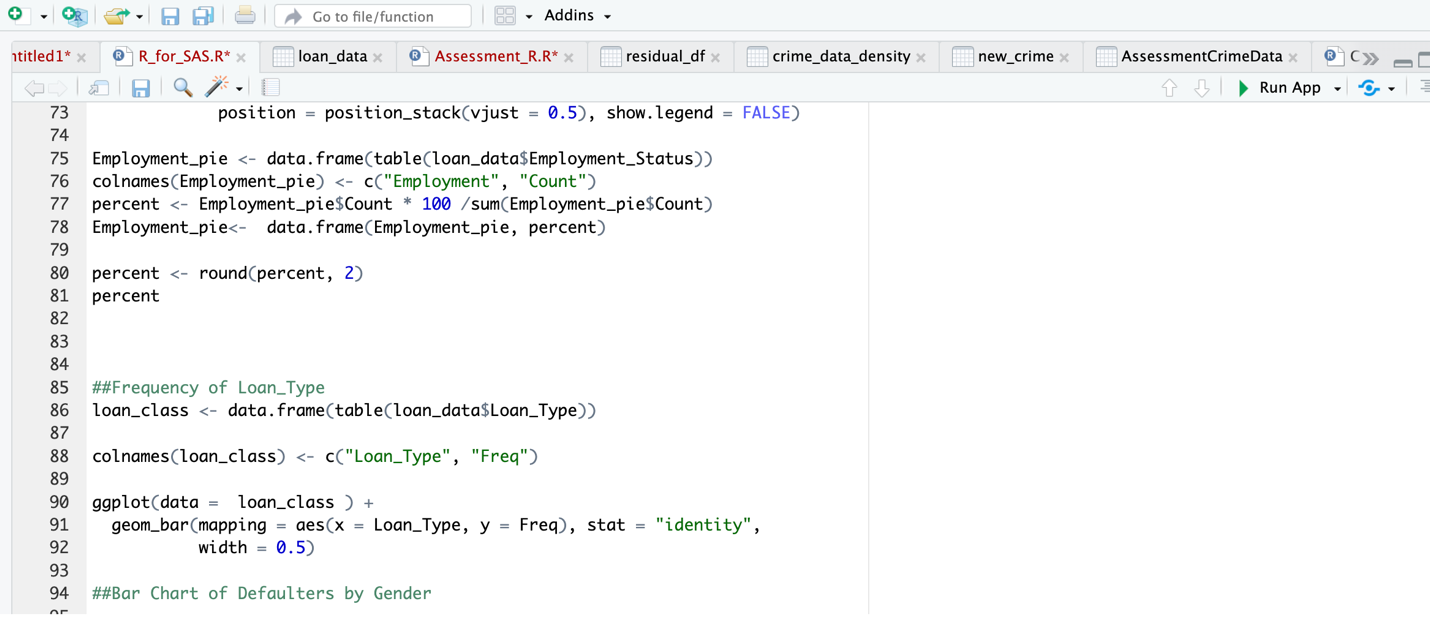Click the word ggplot on line 90
The image size is (1430, 617).
pyautogui.click(x=121, y=502)
